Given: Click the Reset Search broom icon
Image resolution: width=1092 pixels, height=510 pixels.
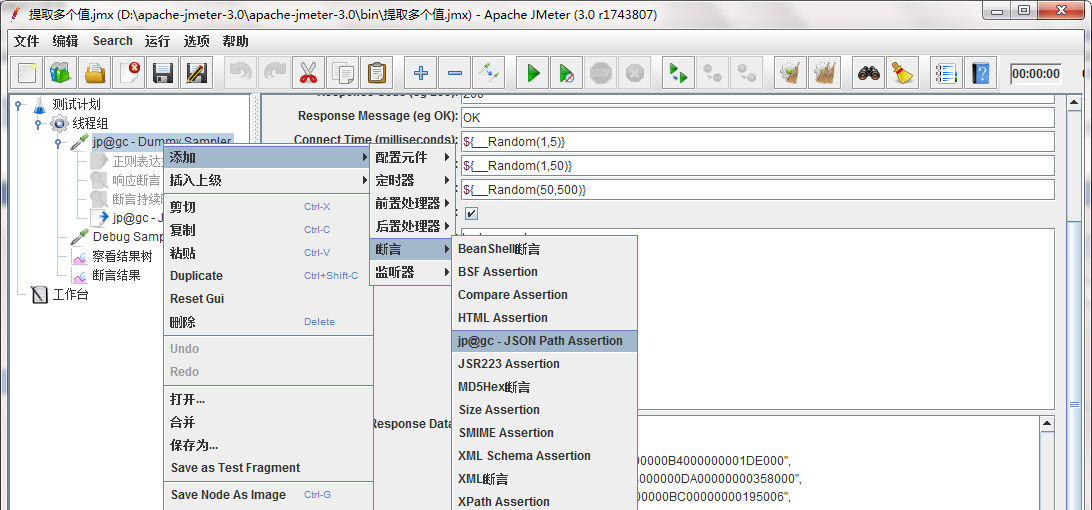Looking at the screenshot, I should [x=903, y=72].
